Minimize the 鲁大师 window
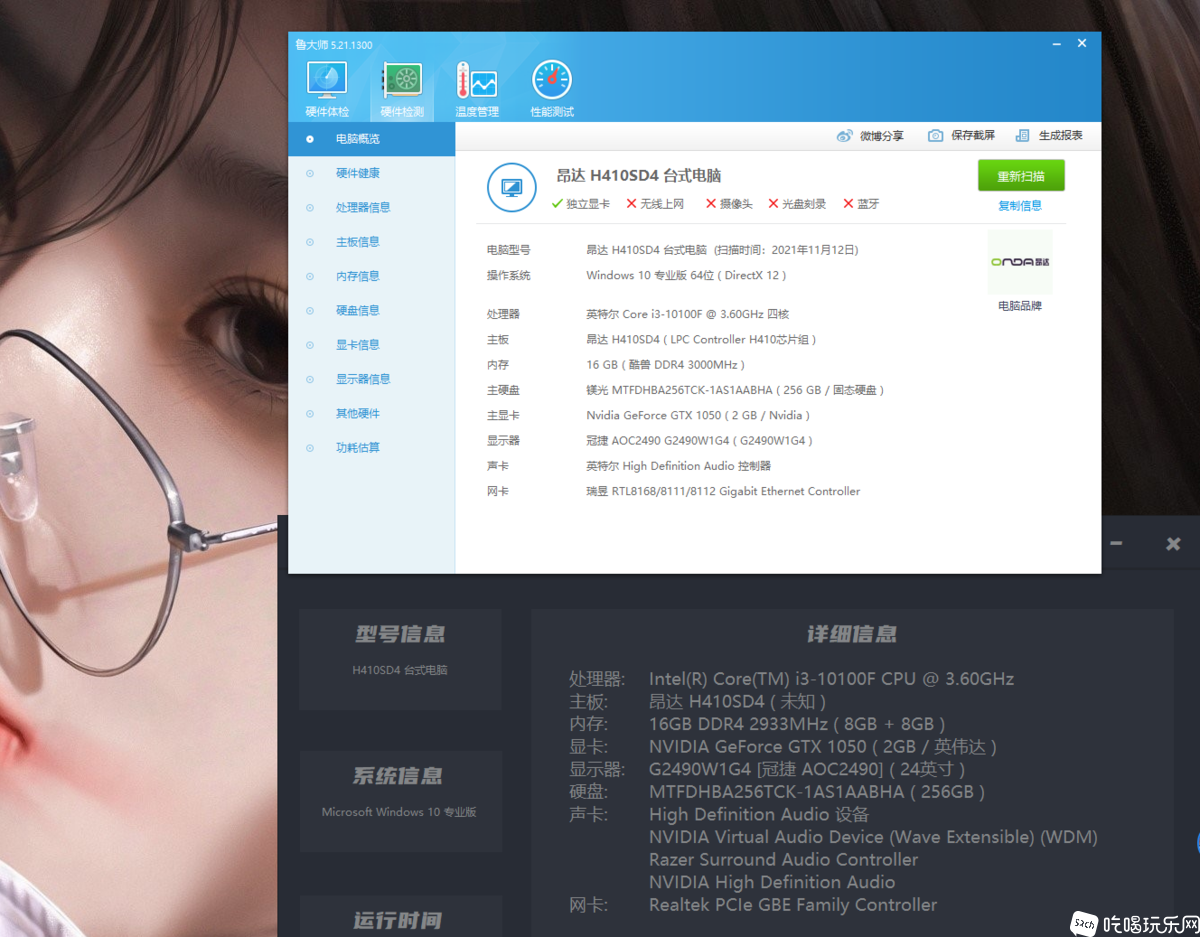The image size is (1200, 937). click(1057, 44)
